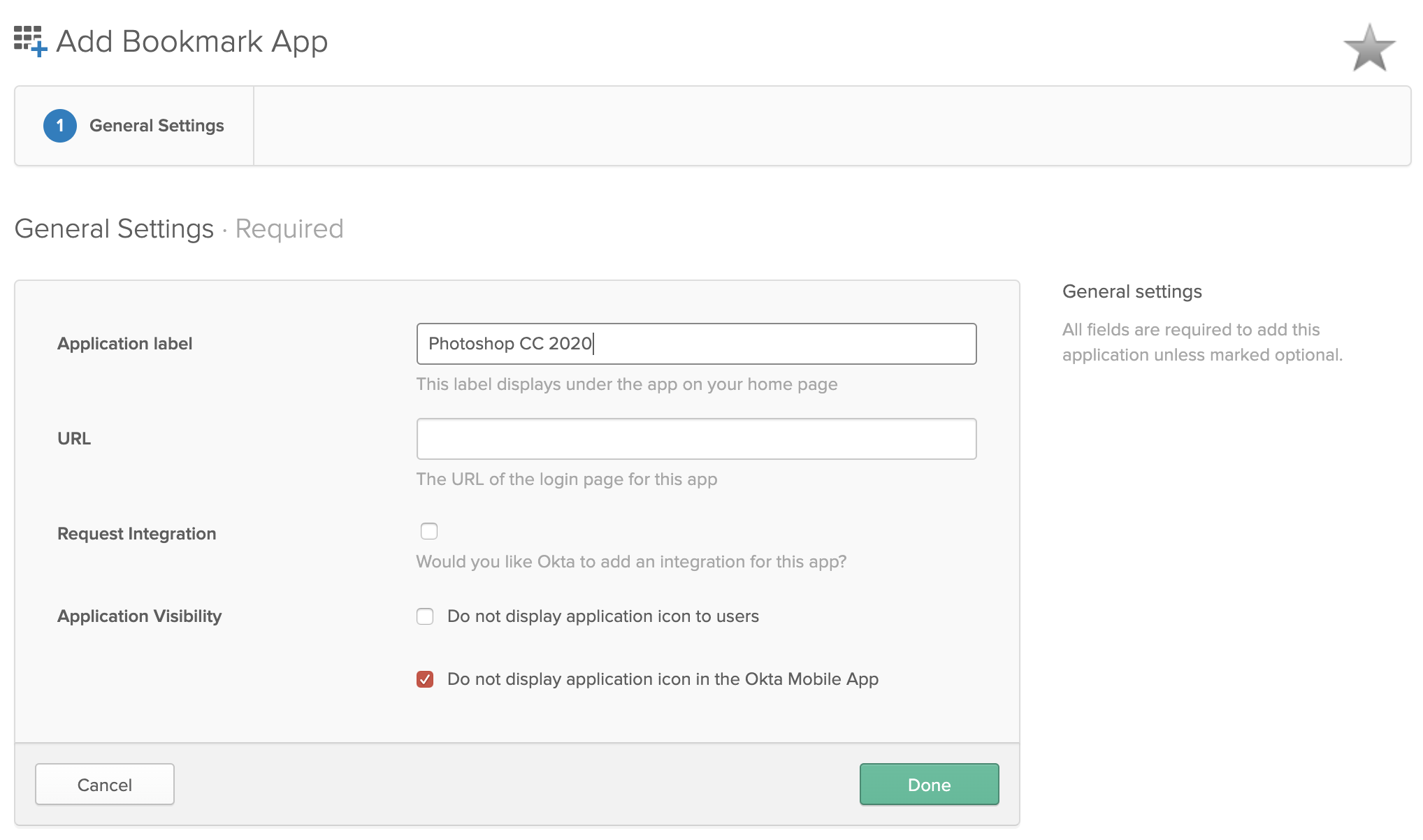Click the General settings sidebar heading

1132,291
